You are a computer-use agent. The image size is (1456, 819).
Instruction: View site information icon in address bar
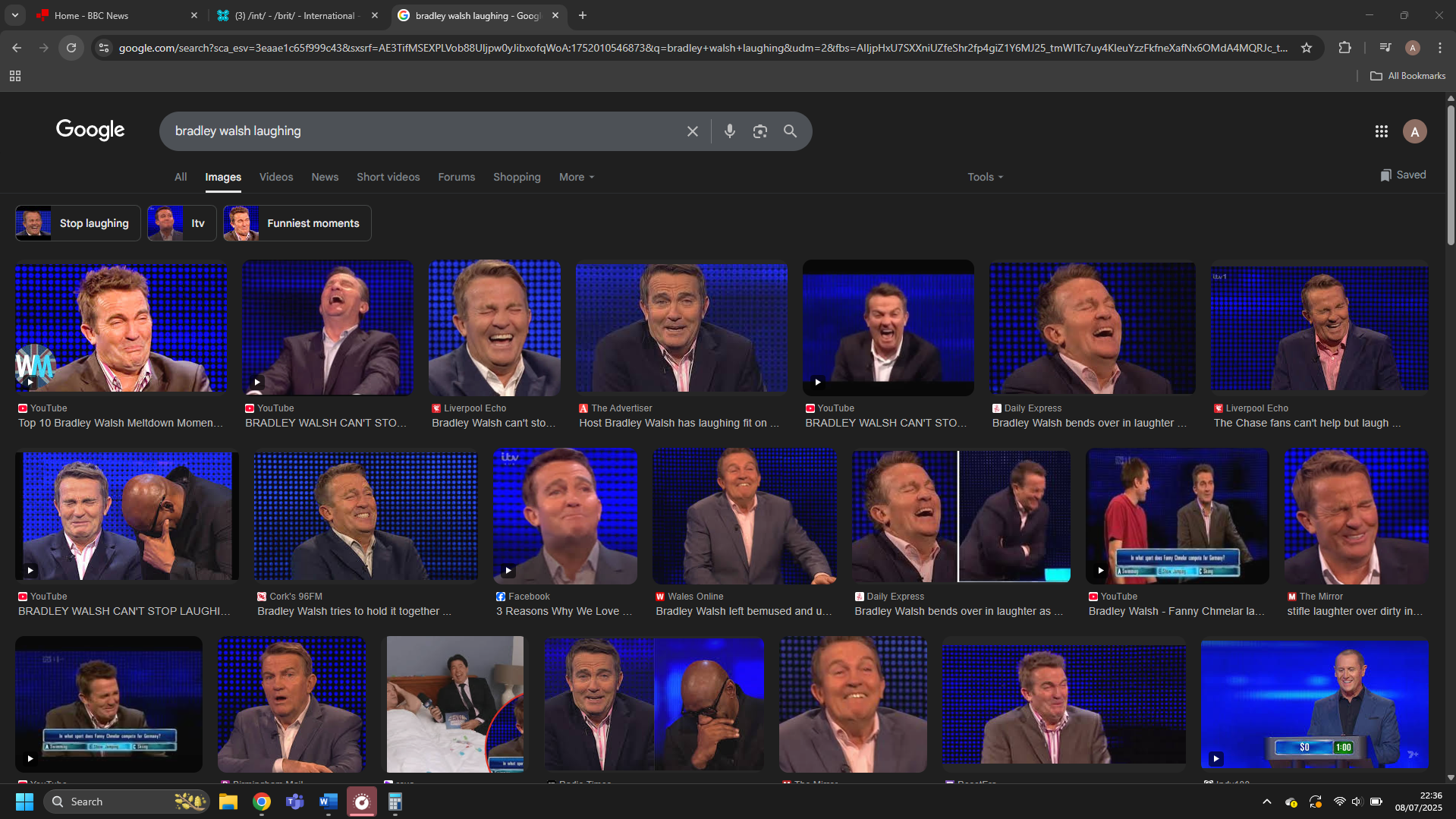pos(104,48)
